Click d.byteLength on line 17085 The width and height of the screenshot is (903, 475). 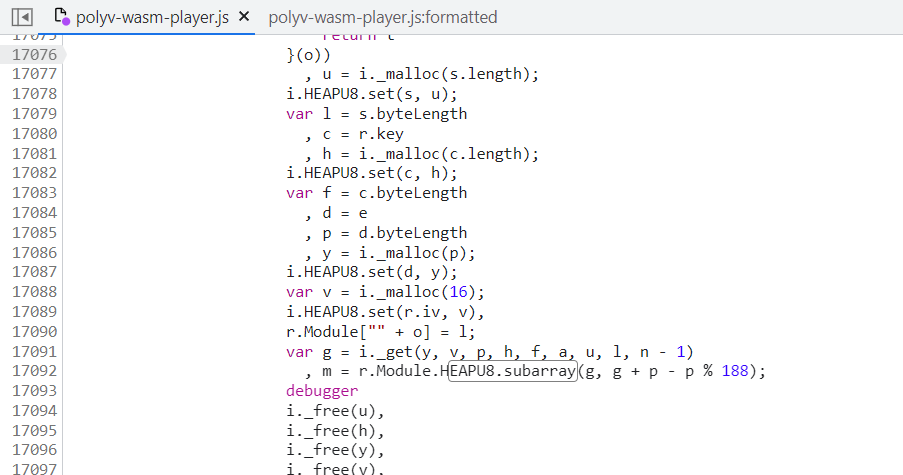[413, 233]
